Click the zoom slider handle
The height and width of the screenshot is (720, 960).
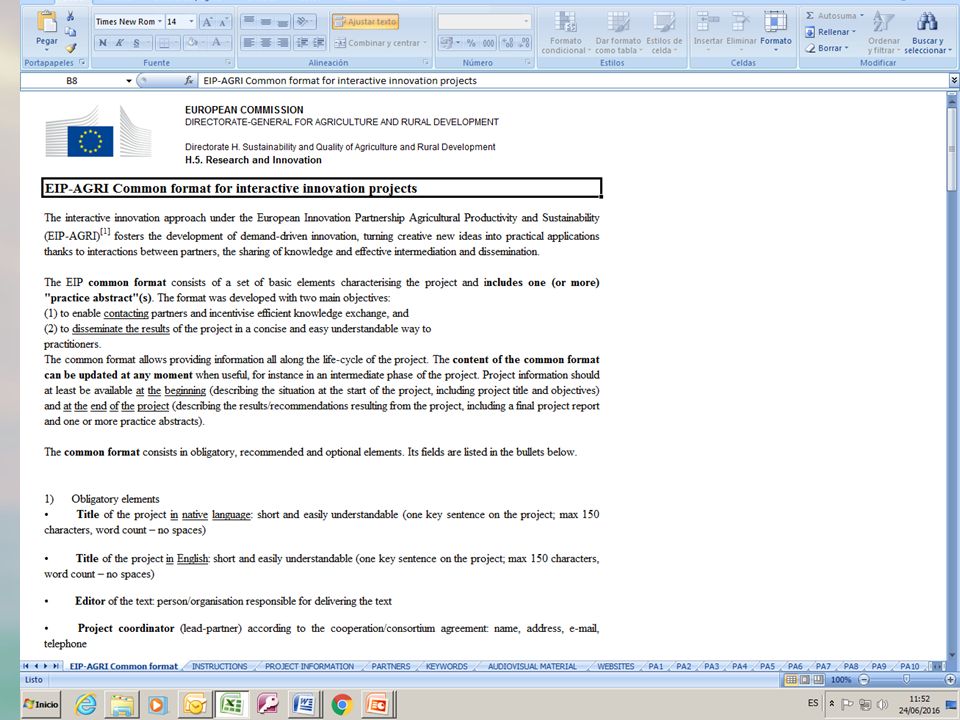pyautogui.click(x=907, y=680)
